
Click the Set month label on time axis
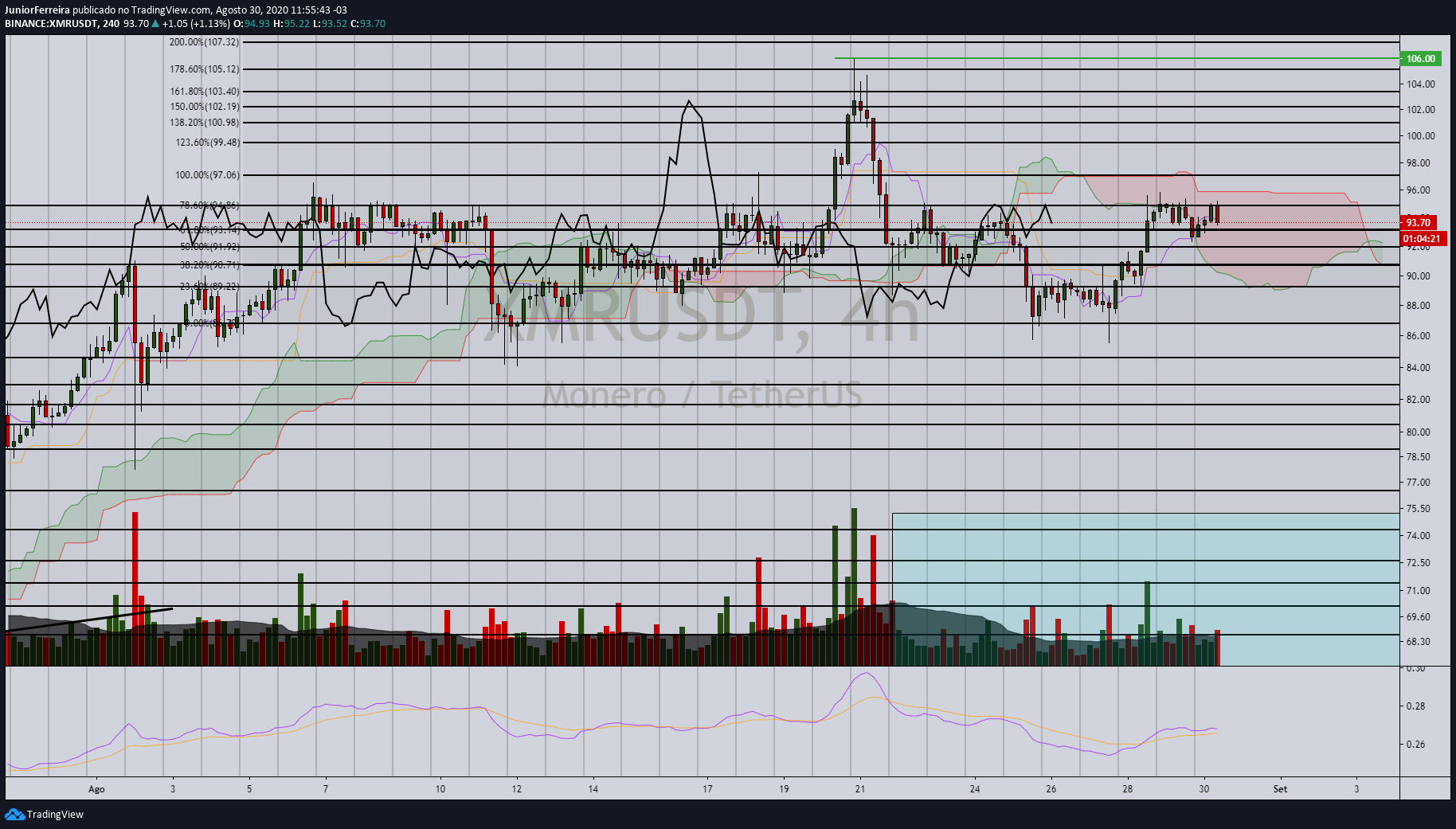tap(1280, 789)
